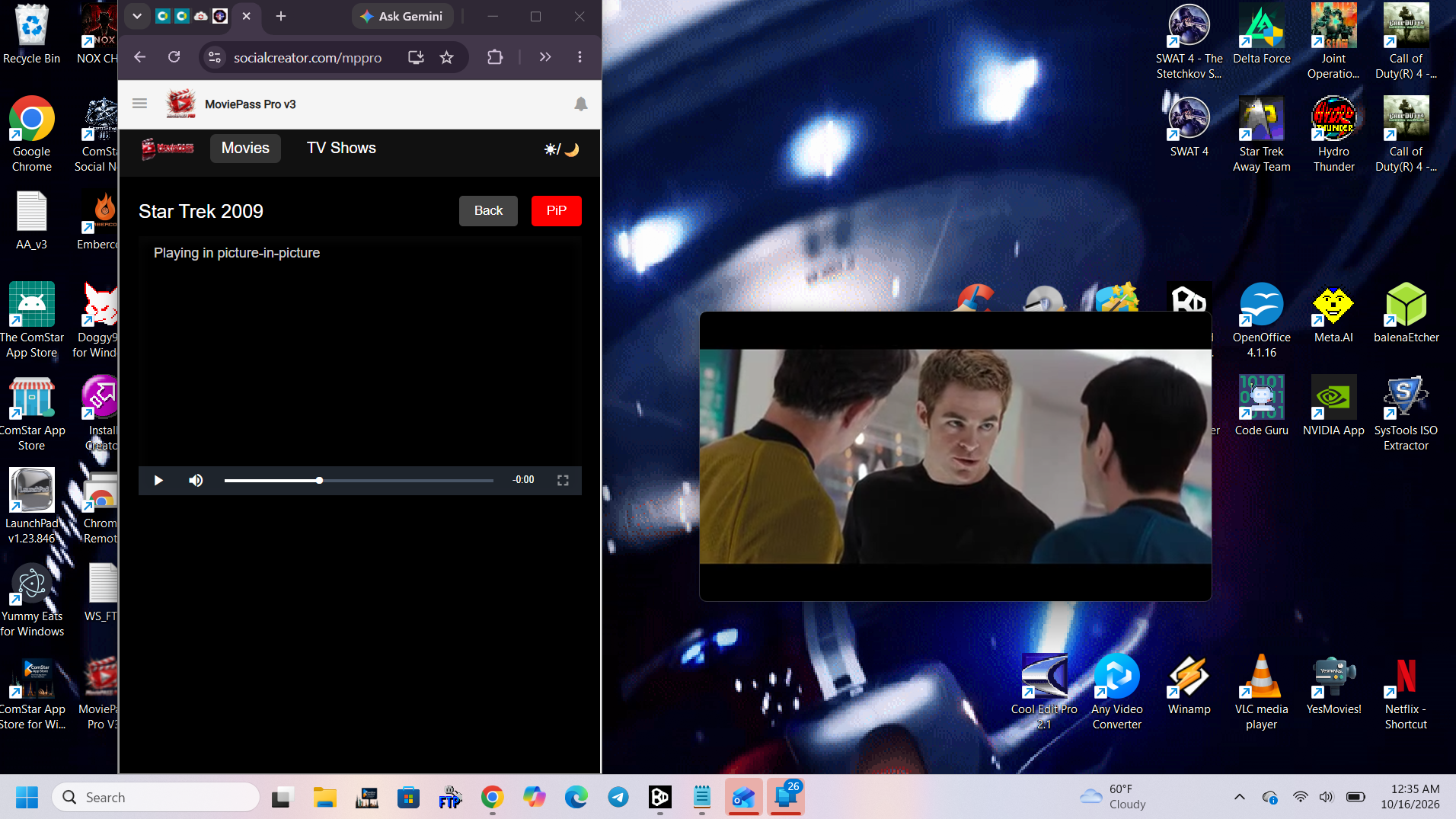Click the PiP button
The image size is (1456, 819).
coord(556,211)
